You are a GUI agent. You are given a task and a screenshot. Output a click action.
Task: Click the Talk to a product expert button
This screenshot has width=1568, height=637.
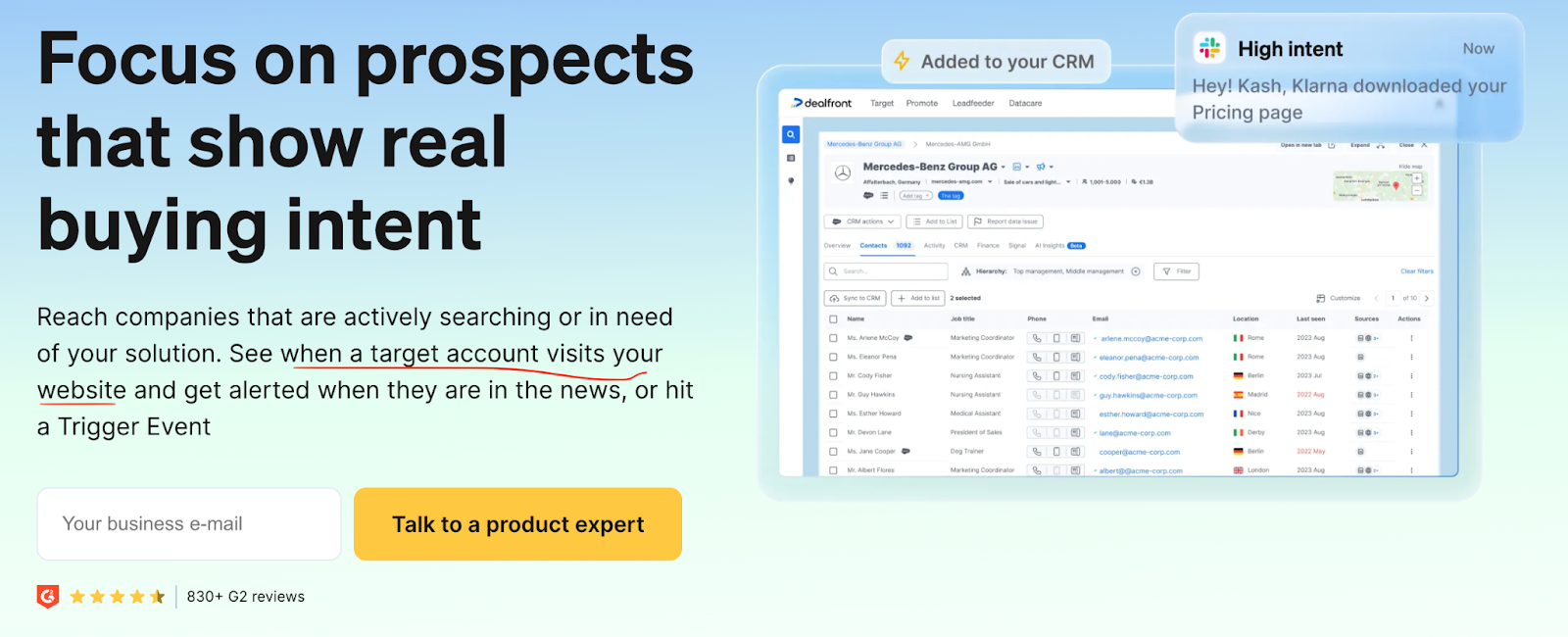517,524
